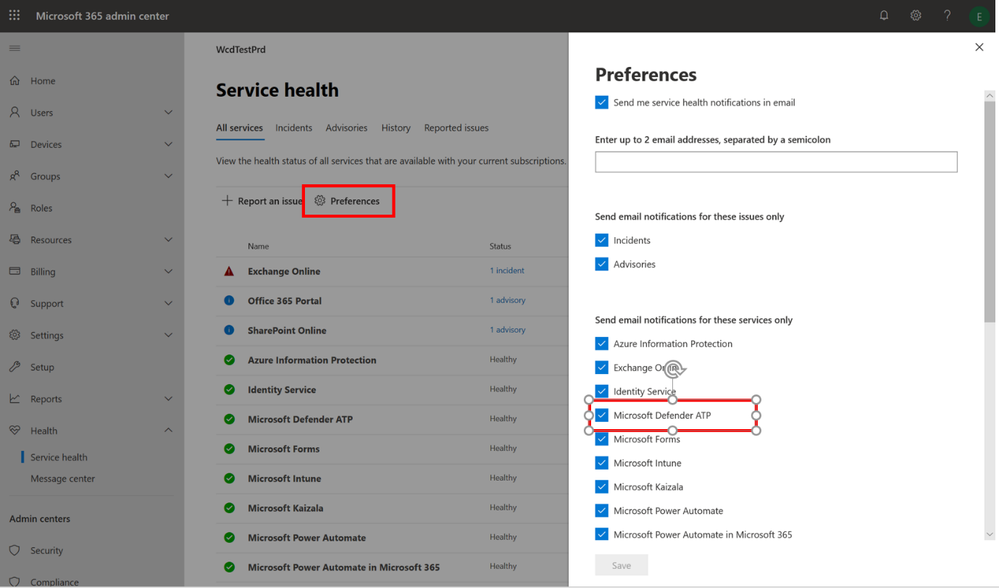
Task: Click Office 365 Portal advisory info icon
Action: pyautogui.click(x=229, y=301)
